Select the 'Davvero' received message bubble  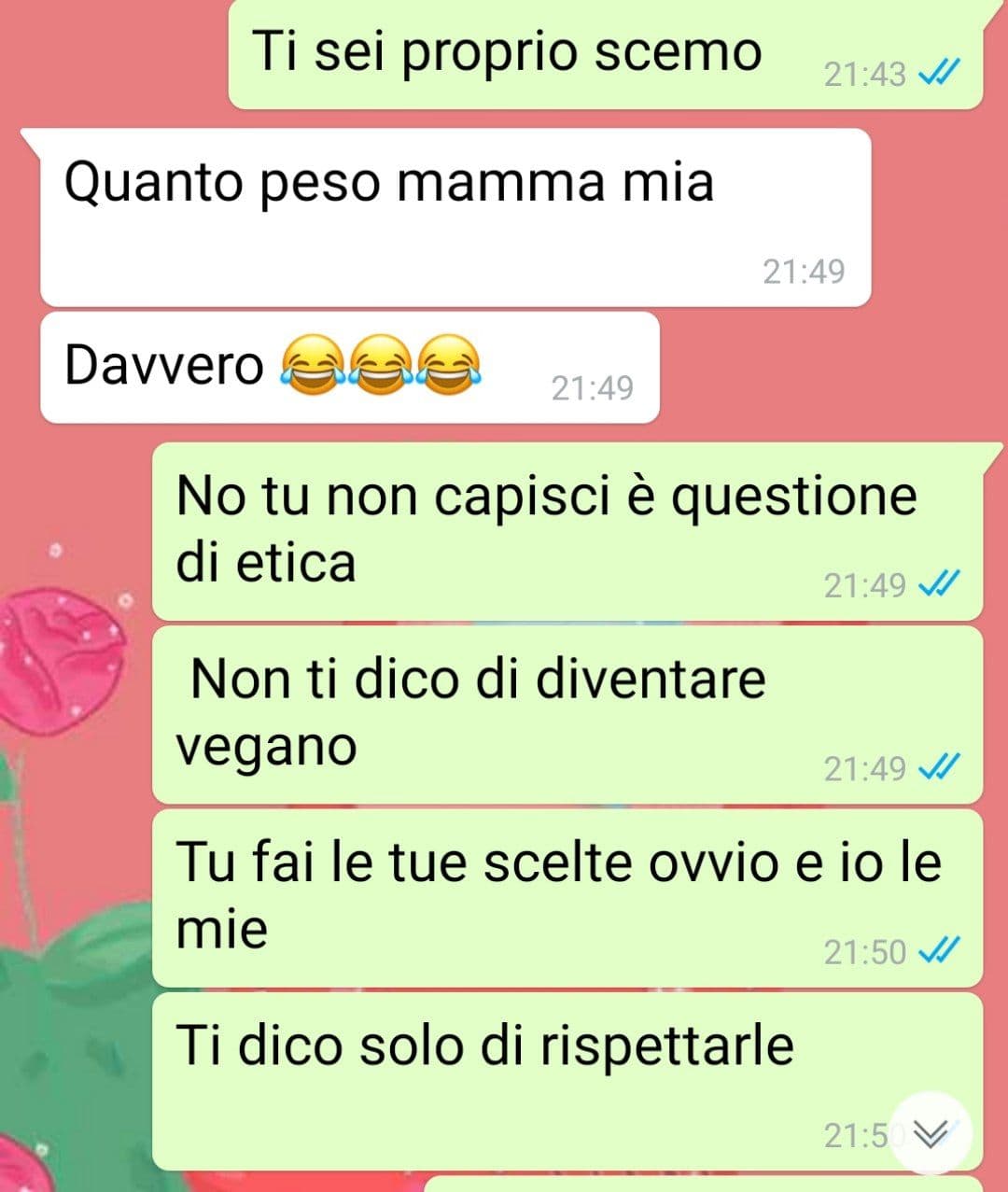[350, 368]
